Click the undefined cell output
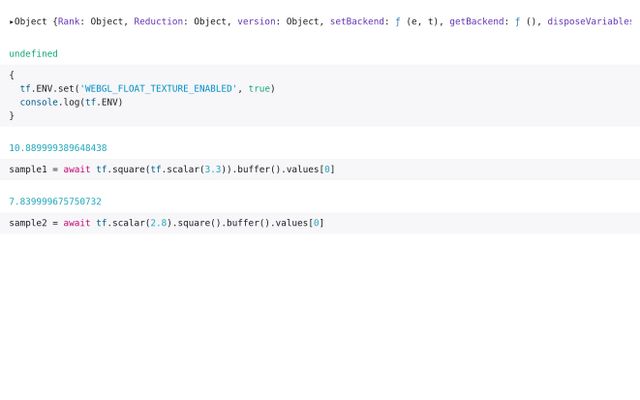 (33, 54)
